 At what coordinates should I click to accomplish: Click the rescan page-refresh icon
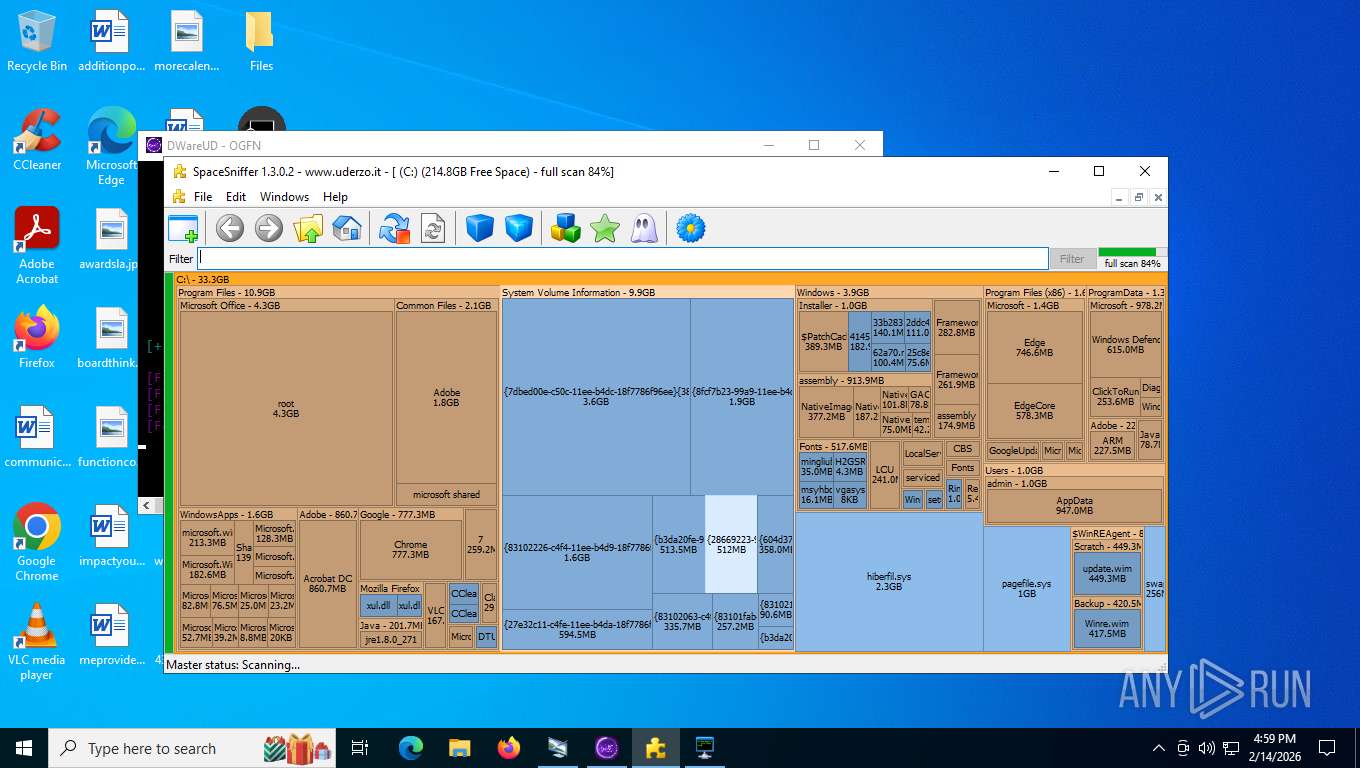(433, 229)
